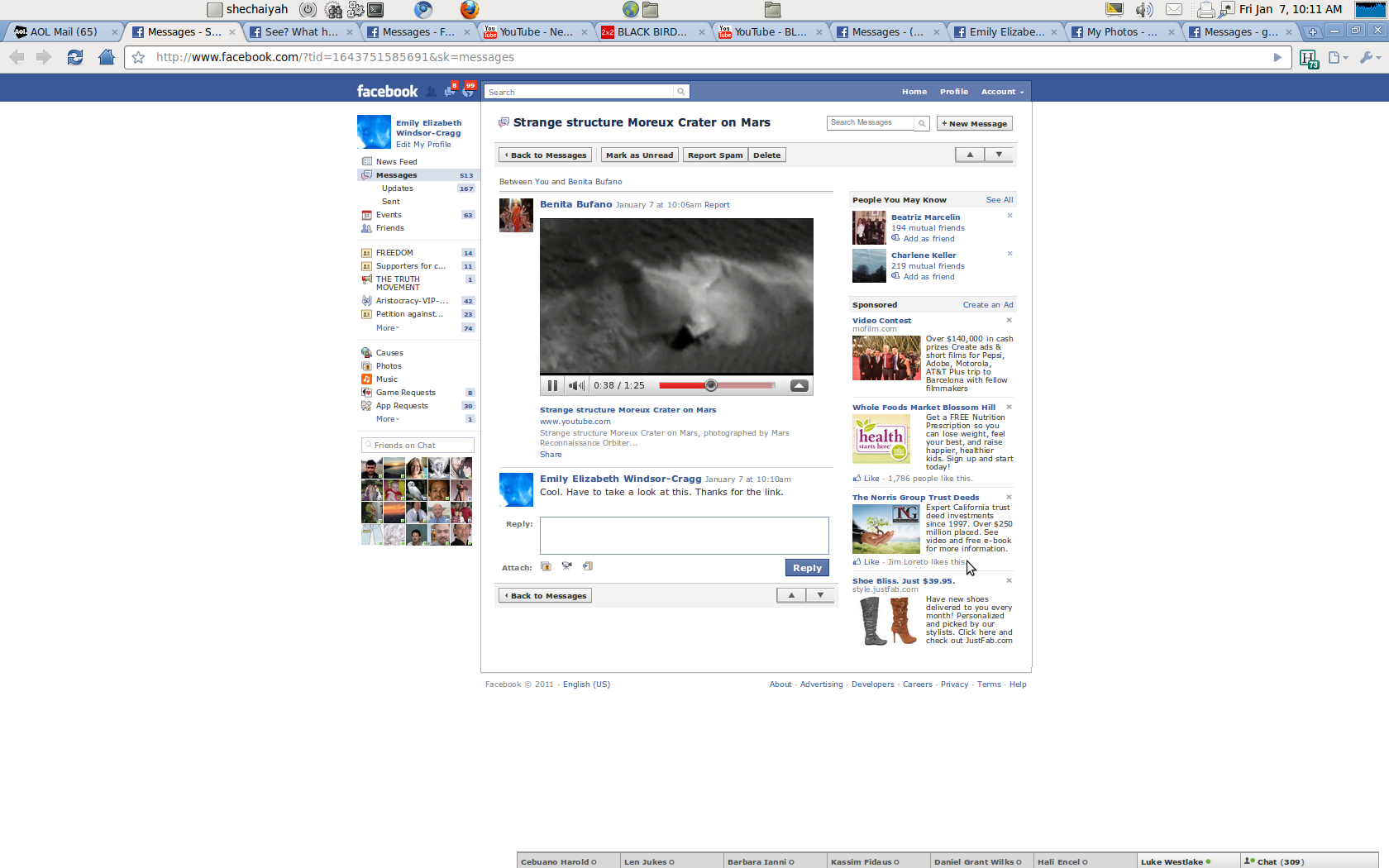Open Luke Westlake chat tab
This screenshot has width=1389, height=868.
coord(1188,861)
